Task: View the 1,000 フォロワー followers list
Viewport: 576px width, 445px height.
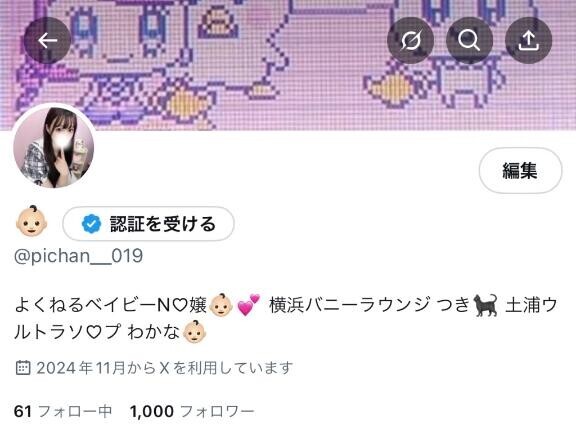Action: click(x=192, y=411)
